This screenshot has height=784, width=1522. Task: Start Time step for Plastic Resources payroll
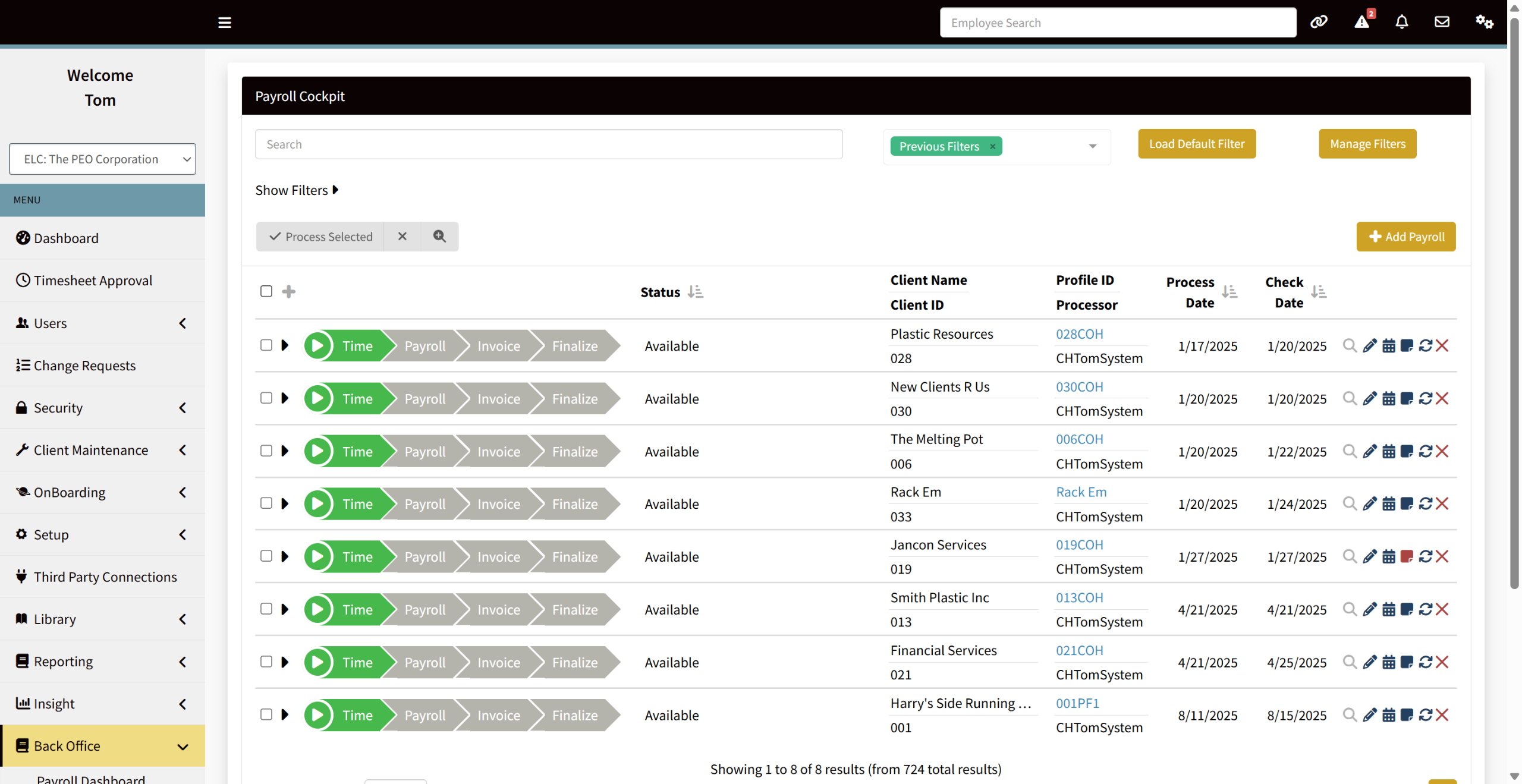click(x=317, y=346)
